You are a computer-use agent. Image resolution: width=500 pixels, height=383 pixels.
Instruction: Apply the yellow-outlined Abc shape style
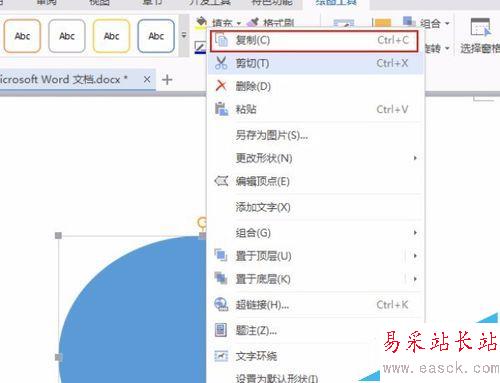coord(112,36)
